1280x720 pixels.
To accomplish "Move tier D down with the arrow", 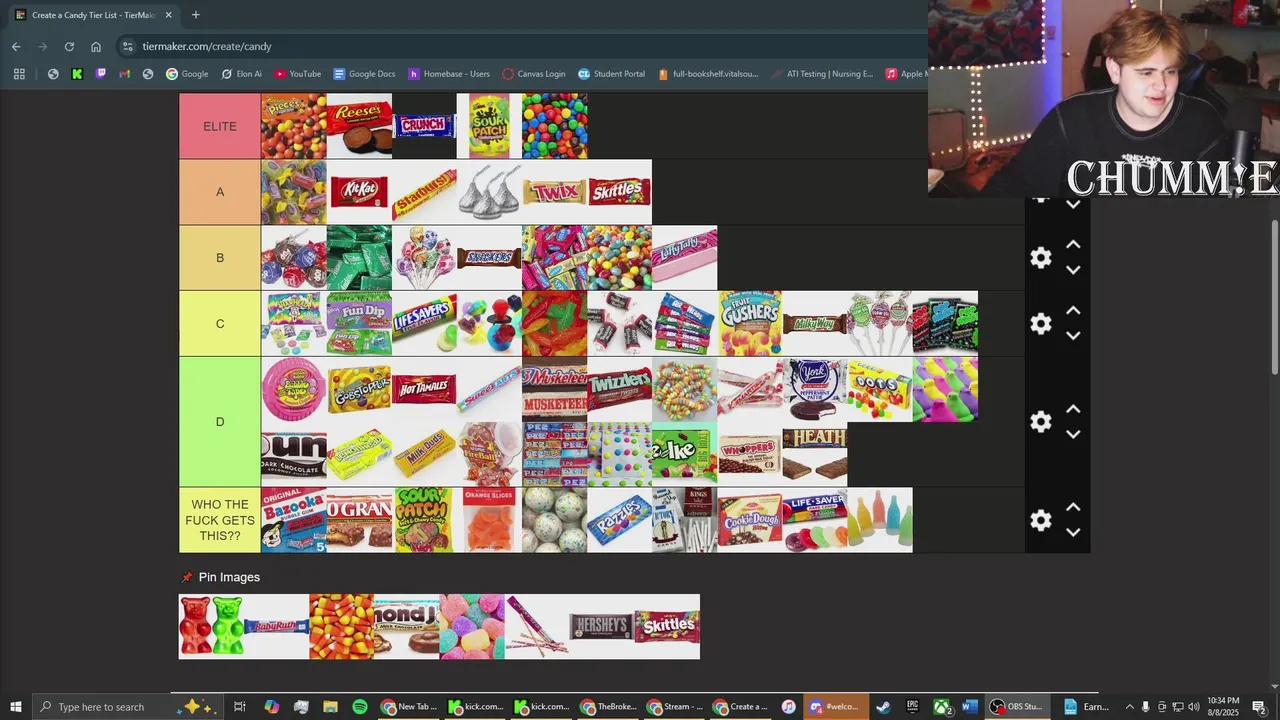I will [1073, 434].
